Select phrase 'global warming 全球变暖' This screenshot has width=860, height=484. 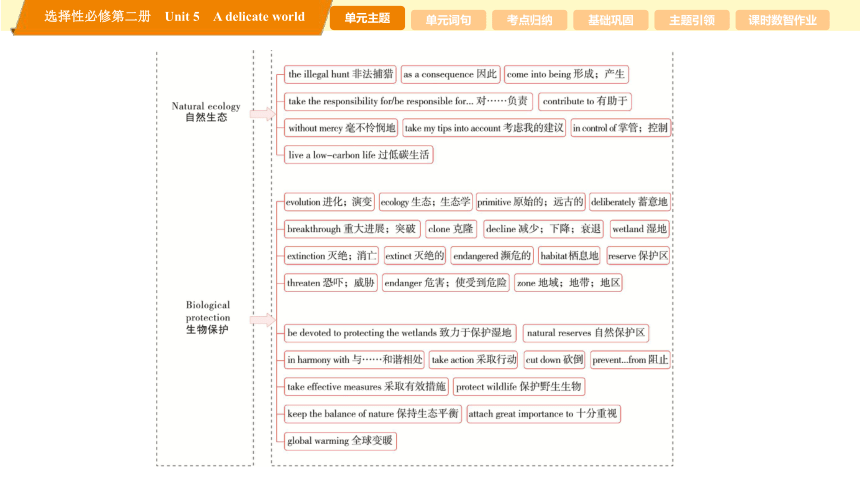coord(340,440)
